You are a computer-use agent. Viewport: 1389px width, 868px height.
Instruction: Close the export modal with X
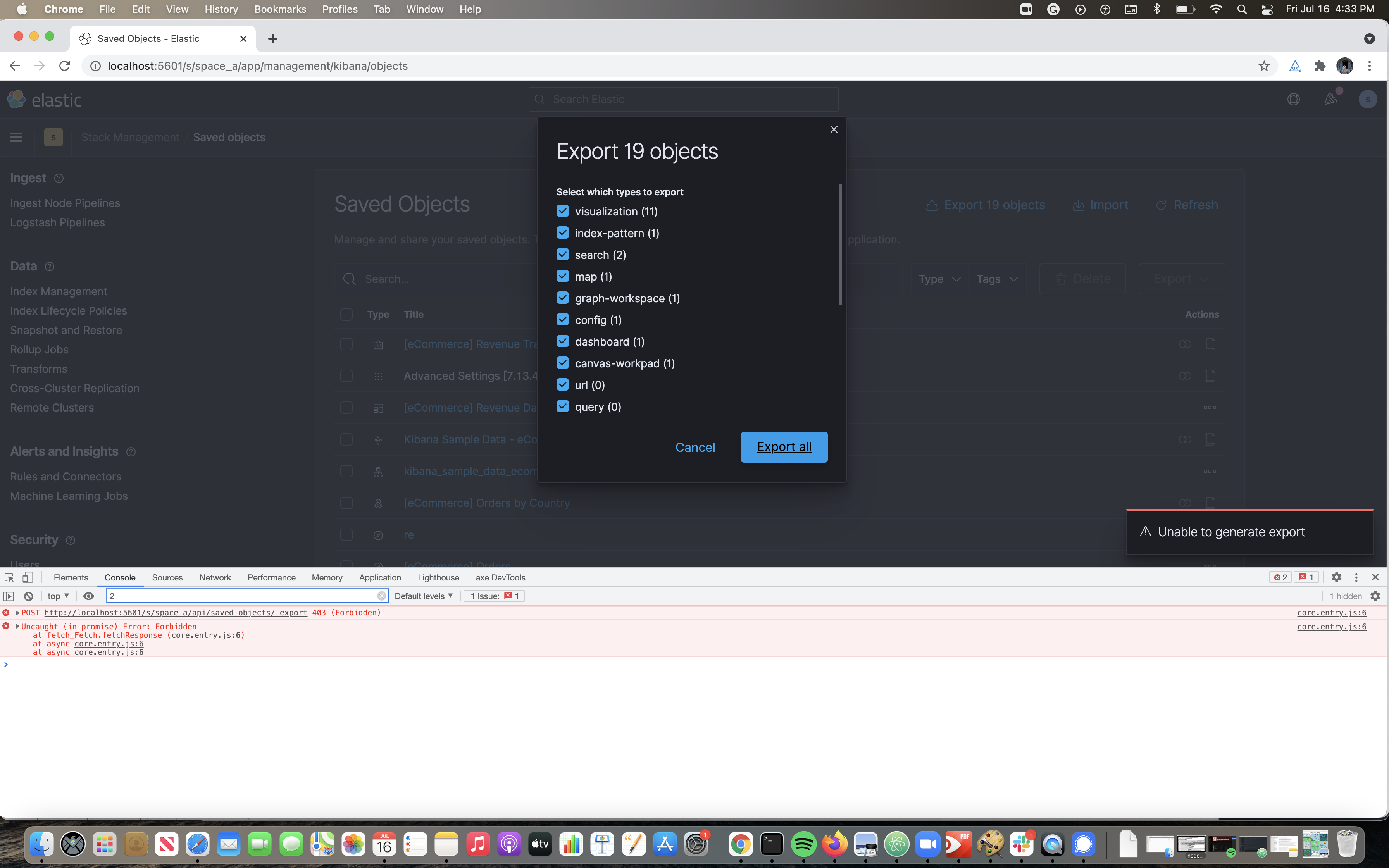[833, 130]
